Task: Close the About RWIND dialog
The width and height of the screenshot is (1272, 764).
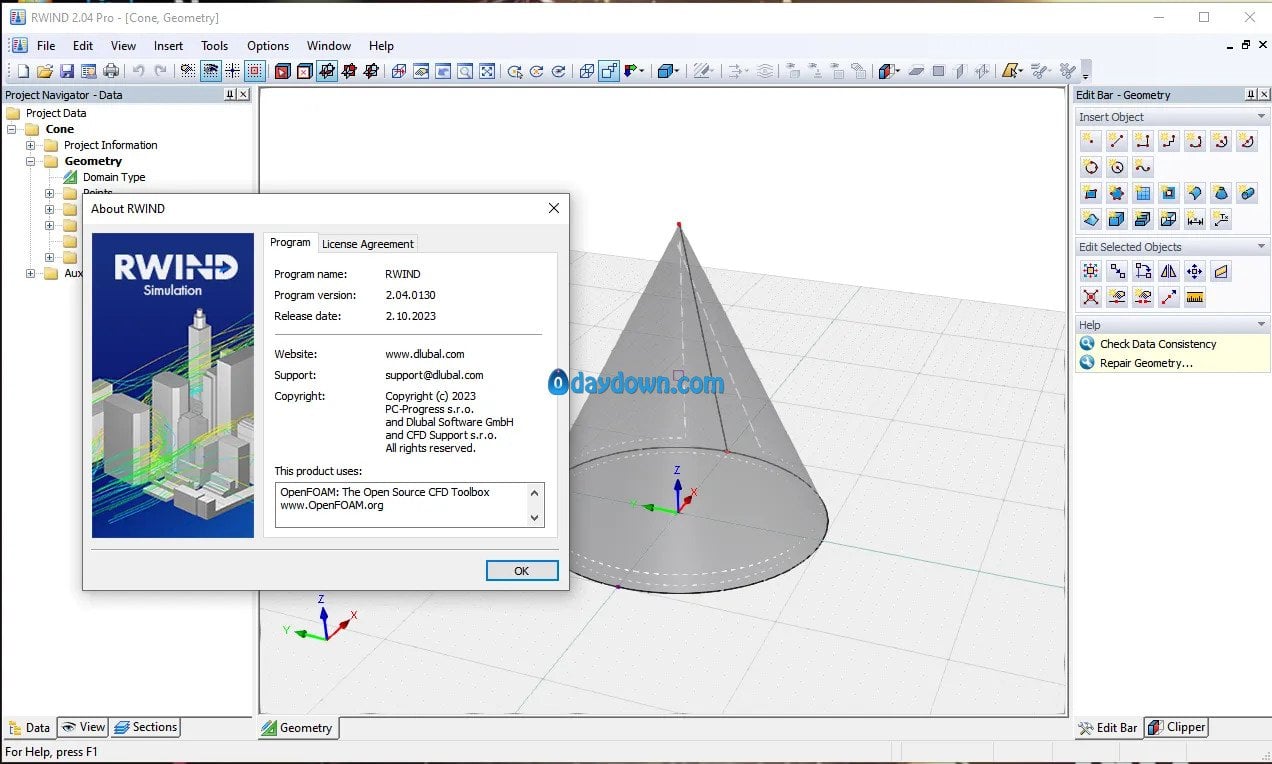Action: coord(554,208)
